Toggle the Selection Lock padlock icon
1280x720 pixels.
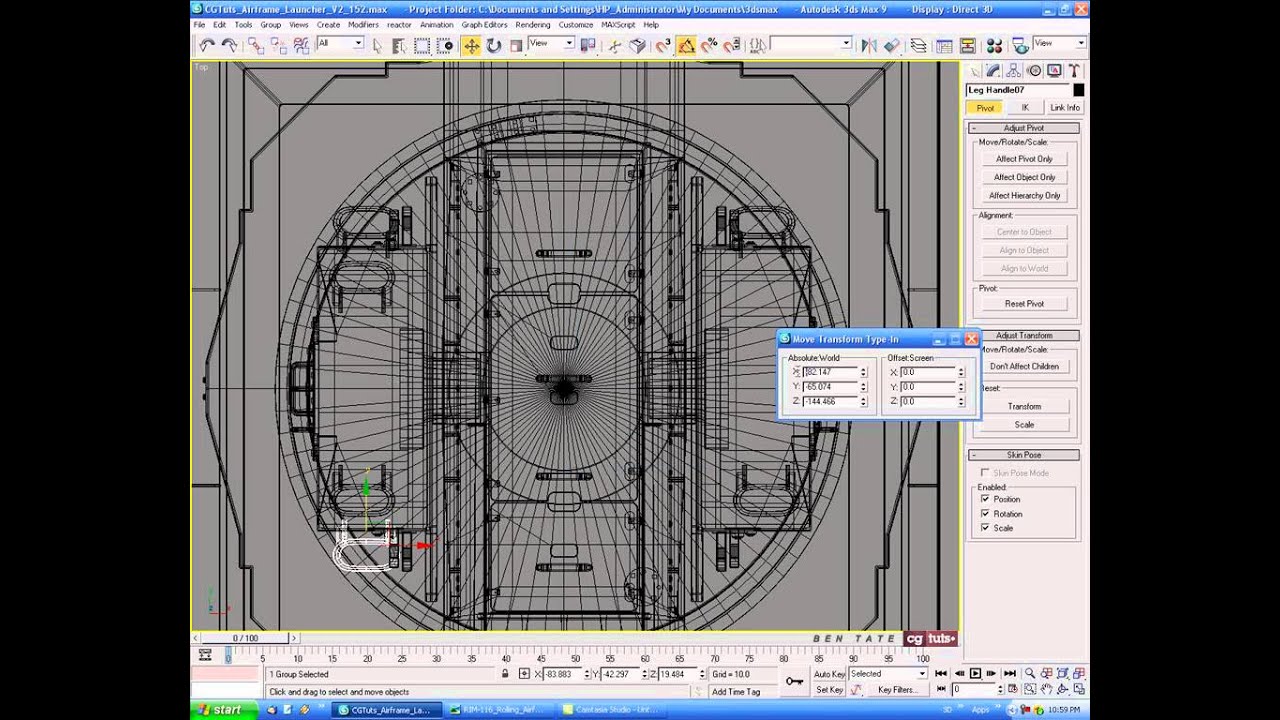[x=506, y=674]
